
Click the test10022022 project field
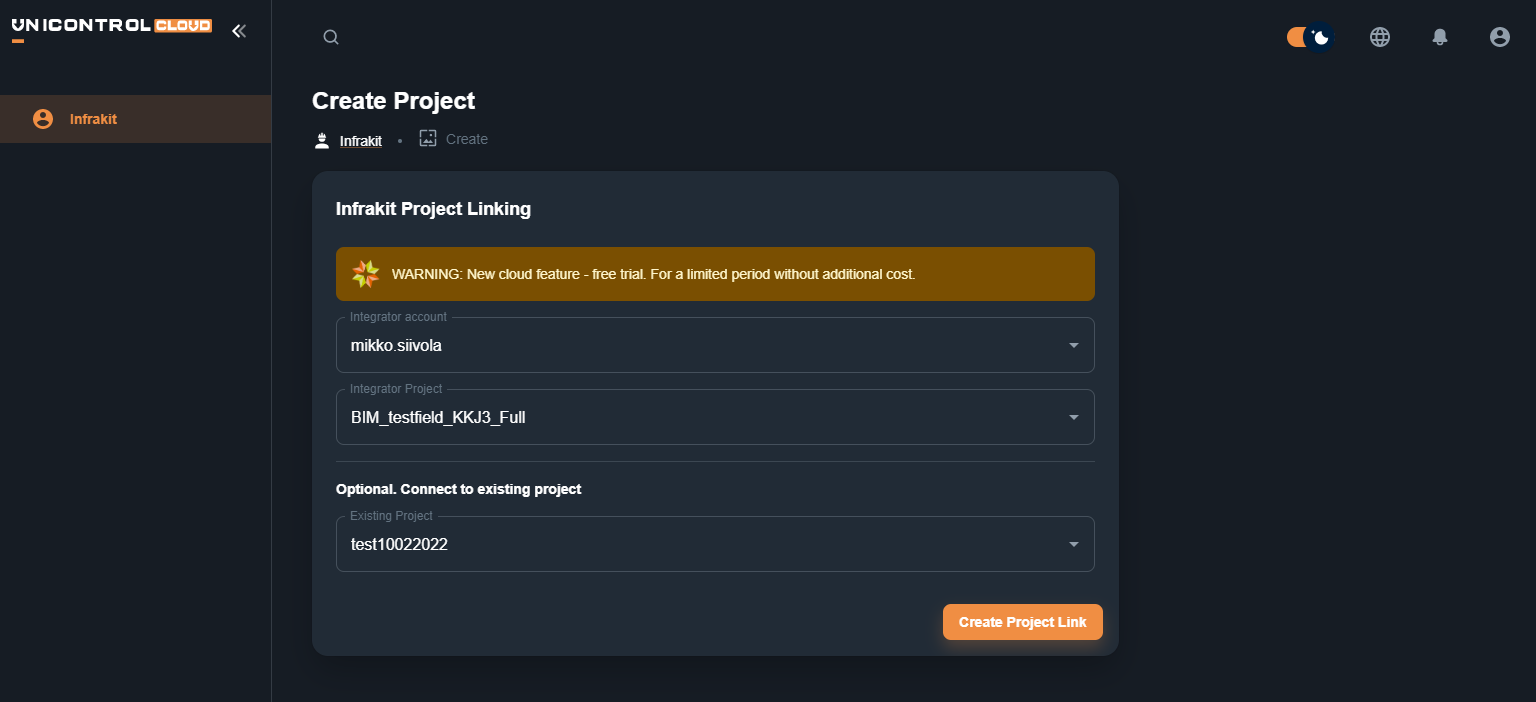pyautogui.click(x=700, y=544)
